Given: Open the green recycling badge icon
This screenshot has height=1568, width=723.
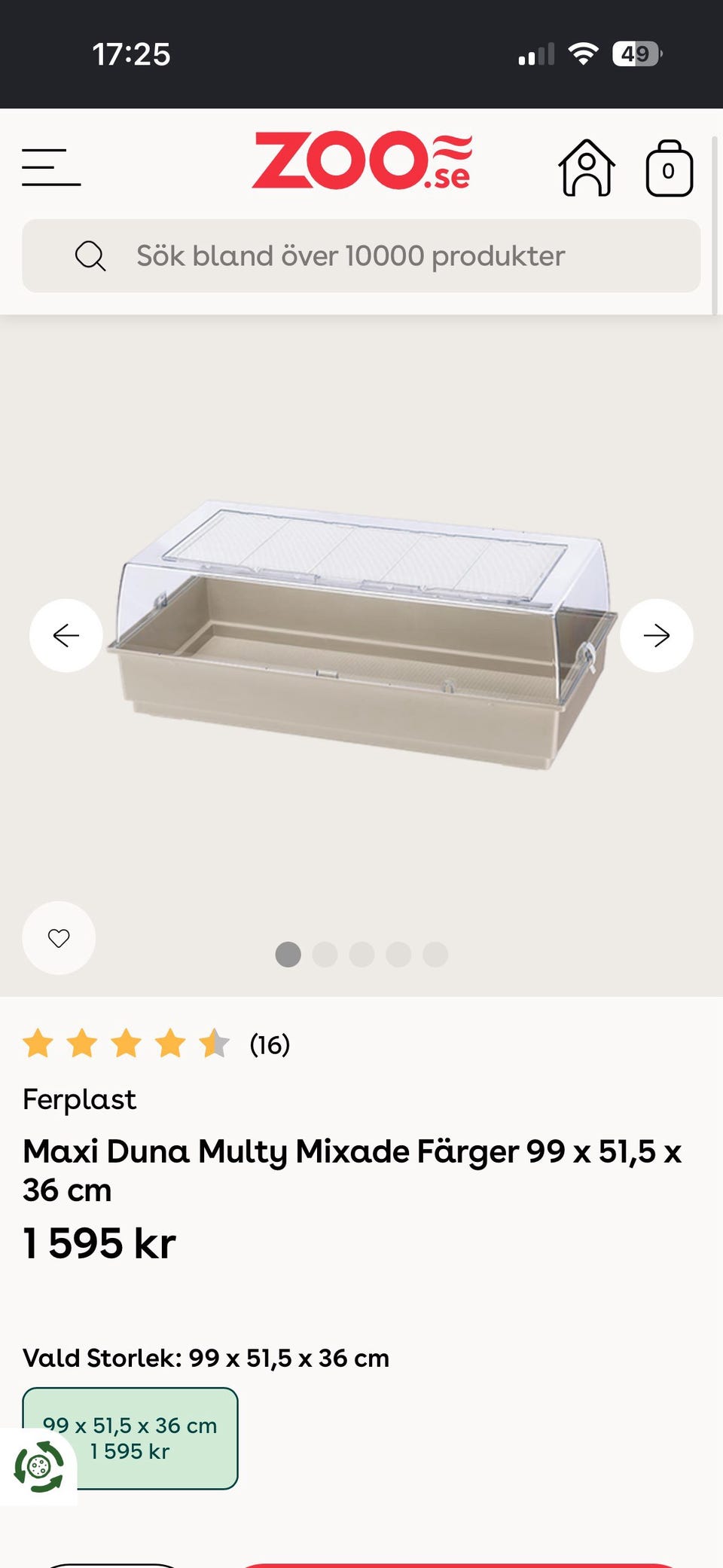Looking at the screenshot, I should tap(38, 1466).
